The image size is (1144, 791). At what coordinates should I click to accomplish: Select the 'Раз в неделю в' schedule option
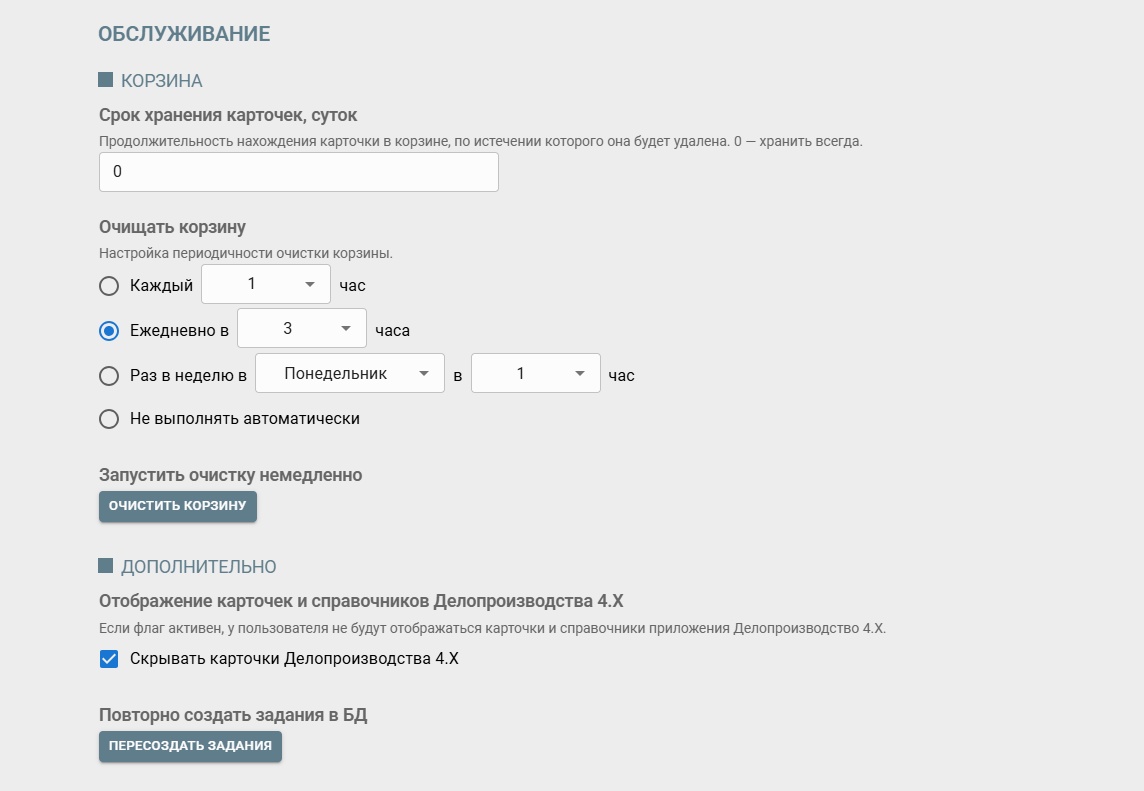[109, 375]
